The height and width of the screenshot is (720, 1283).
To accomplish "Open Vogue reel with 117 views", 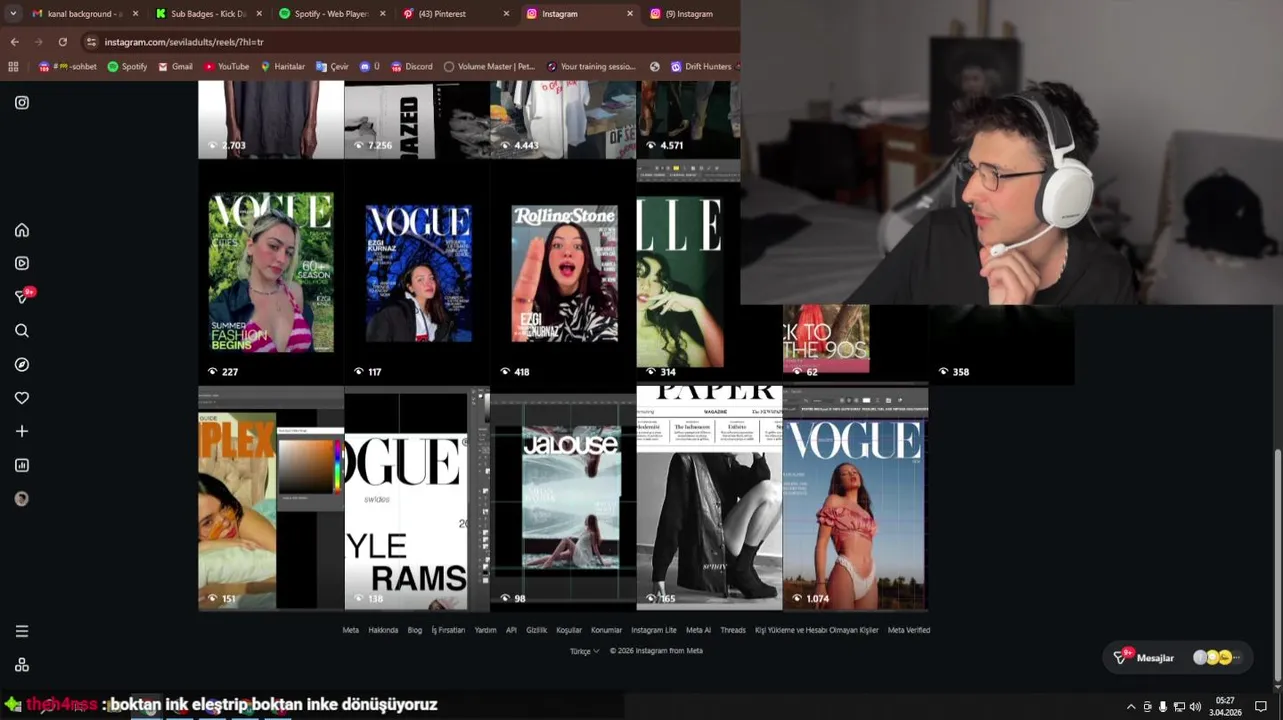I will [x=417, y=272].
